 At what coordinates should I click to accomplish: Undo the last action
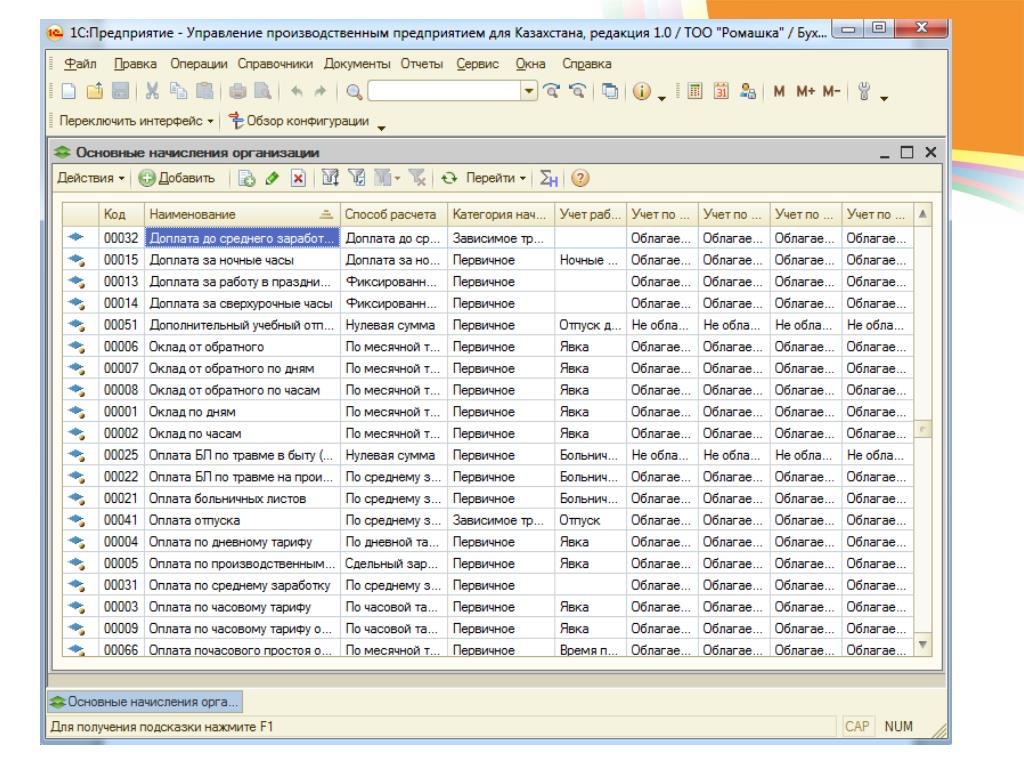click(296, 91)
